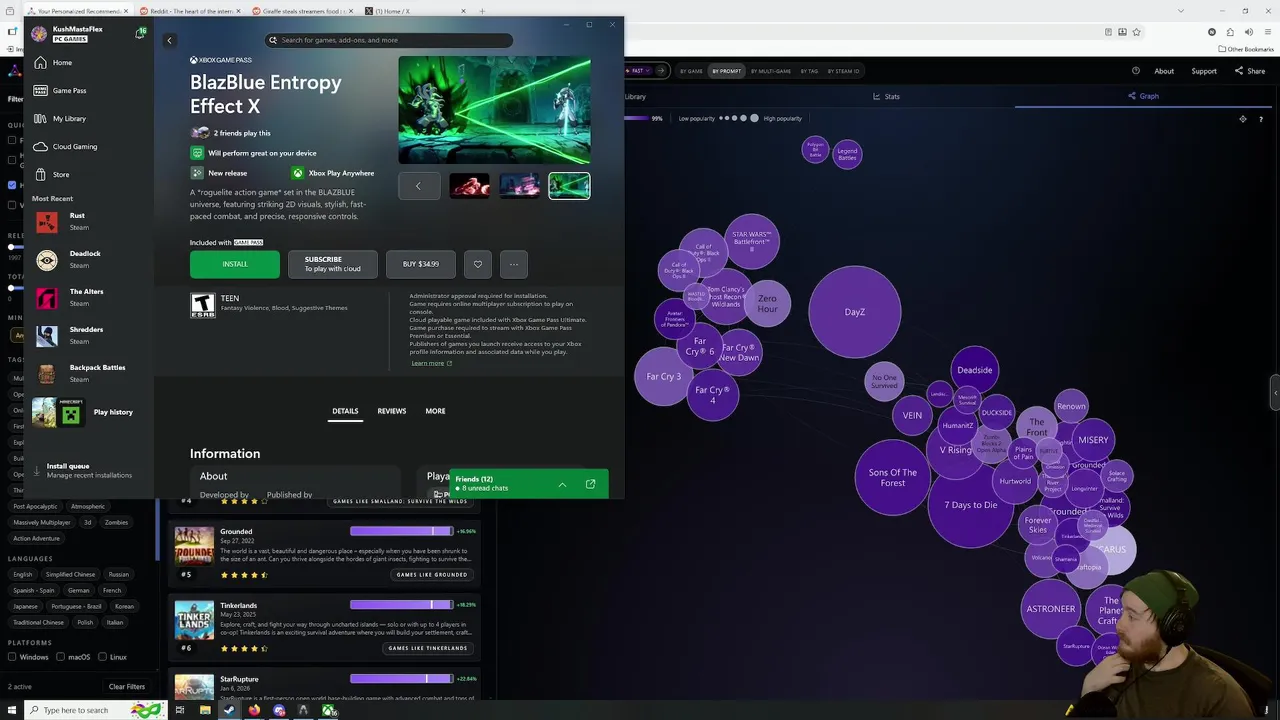Click the Xbox app search field

pos(389,40)
